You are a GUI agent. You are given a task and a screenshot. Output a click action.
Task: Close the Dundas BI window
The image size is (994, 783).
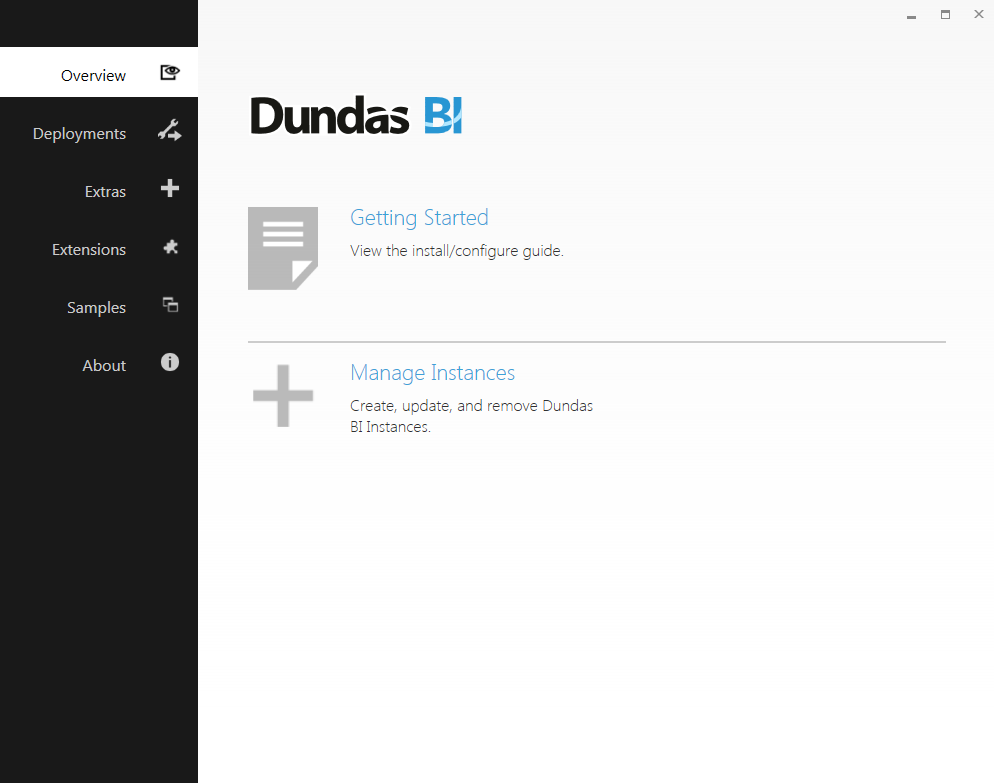978,15
